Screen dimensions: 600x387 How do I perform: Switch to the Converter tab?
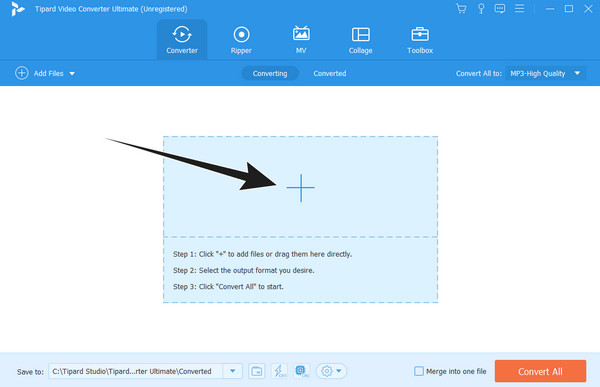pos(182,40)
